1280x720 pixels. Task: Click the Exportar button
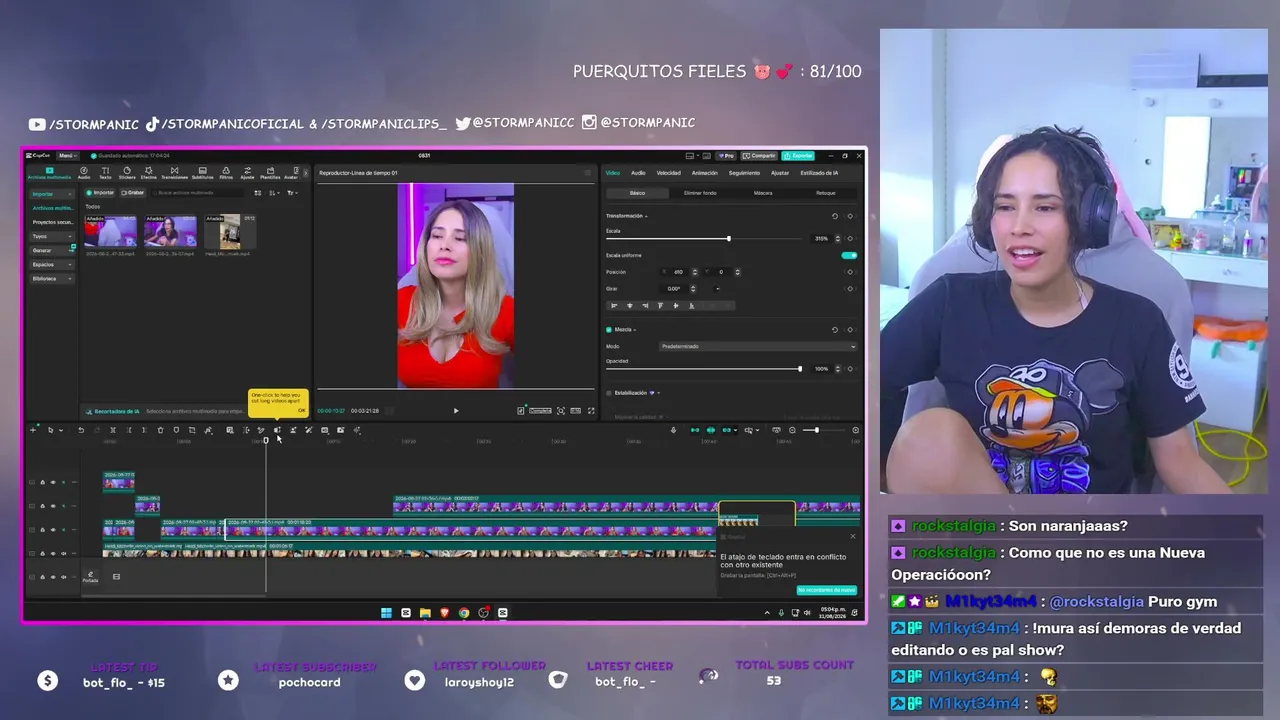coord(798,156)
